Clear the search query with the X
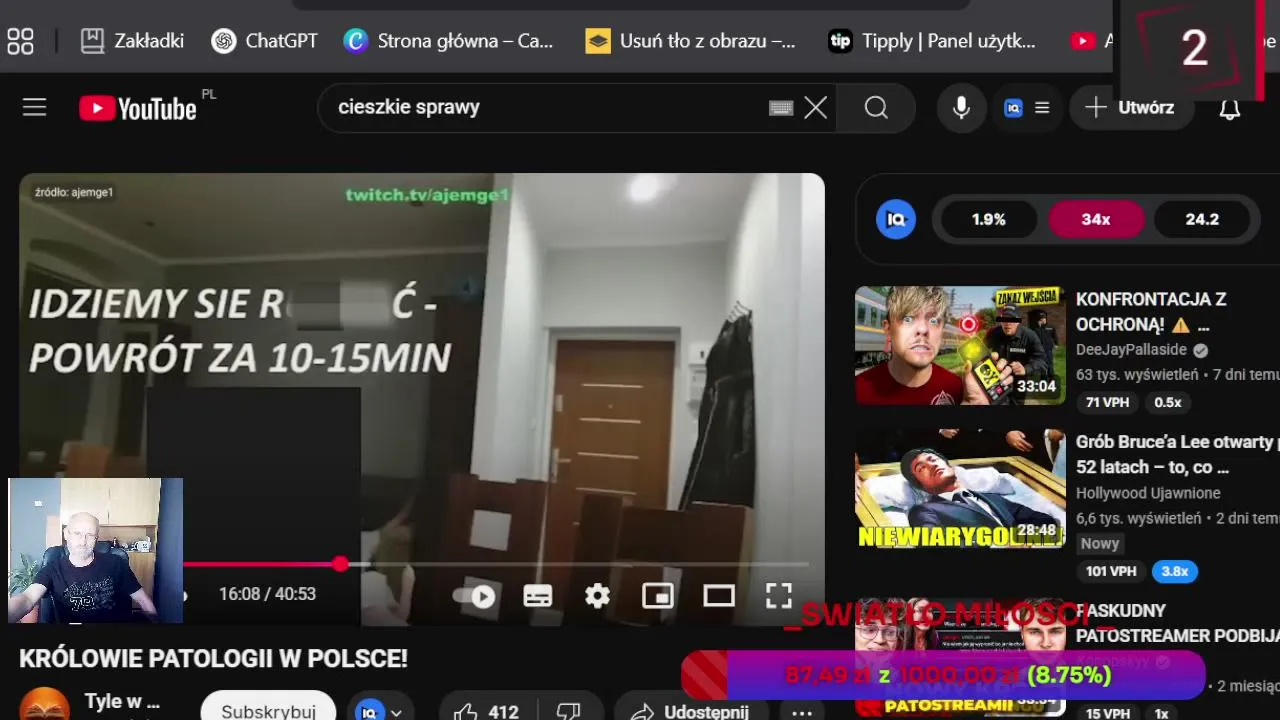Image resolution: width=1280 pixels, height=720 pixels. pyautogui.click(x=816, y=108)
